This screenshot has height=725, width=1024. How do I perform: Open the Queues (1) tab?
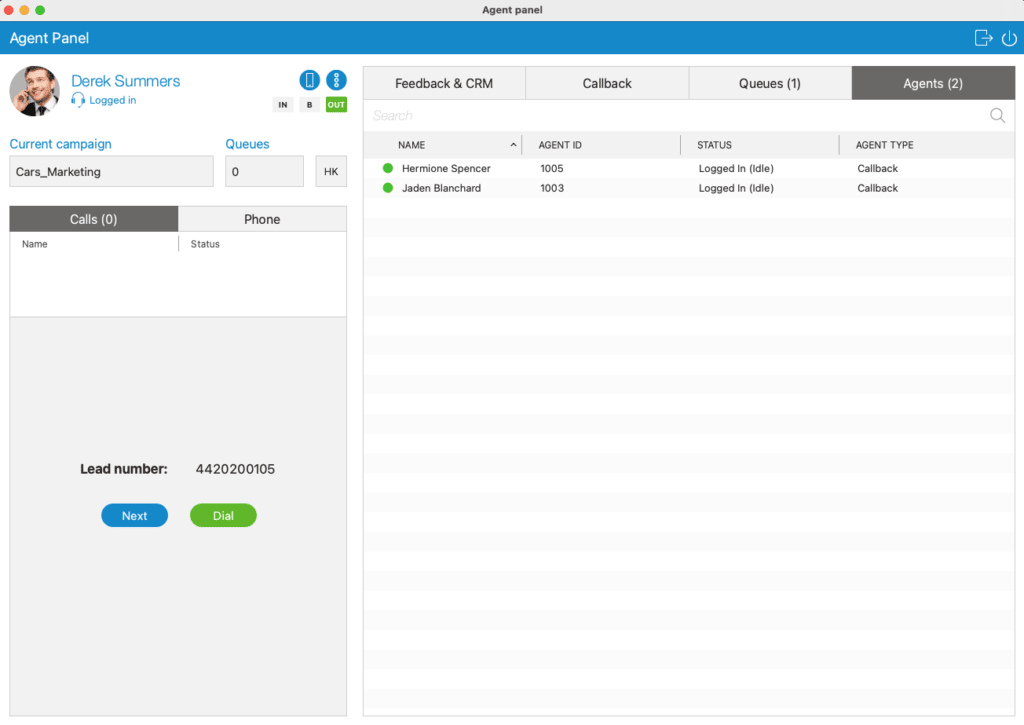[770, 84]
